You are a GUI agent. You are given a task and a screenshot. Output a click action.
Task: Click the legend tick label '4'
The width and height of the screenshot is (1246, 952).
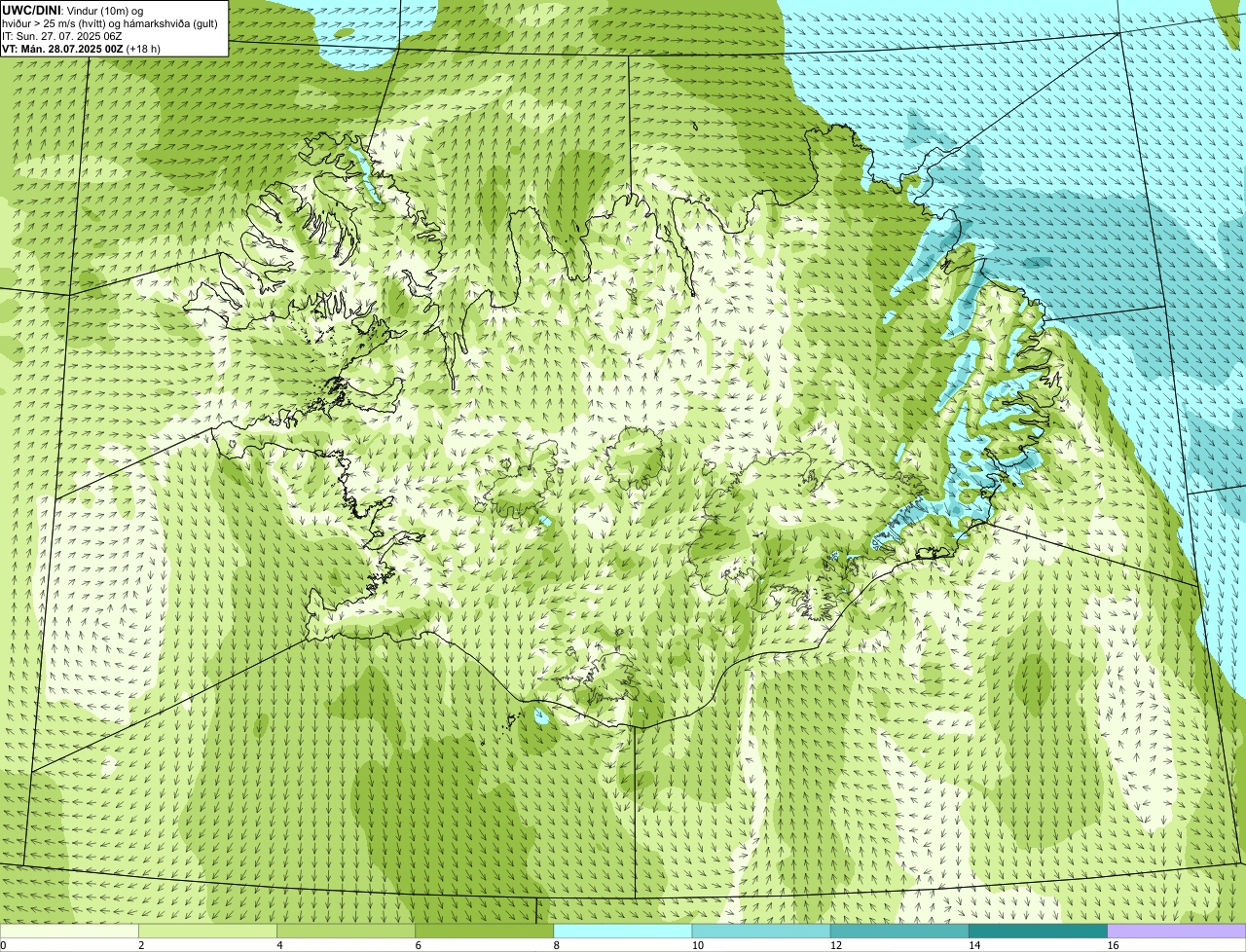point(279,945)
